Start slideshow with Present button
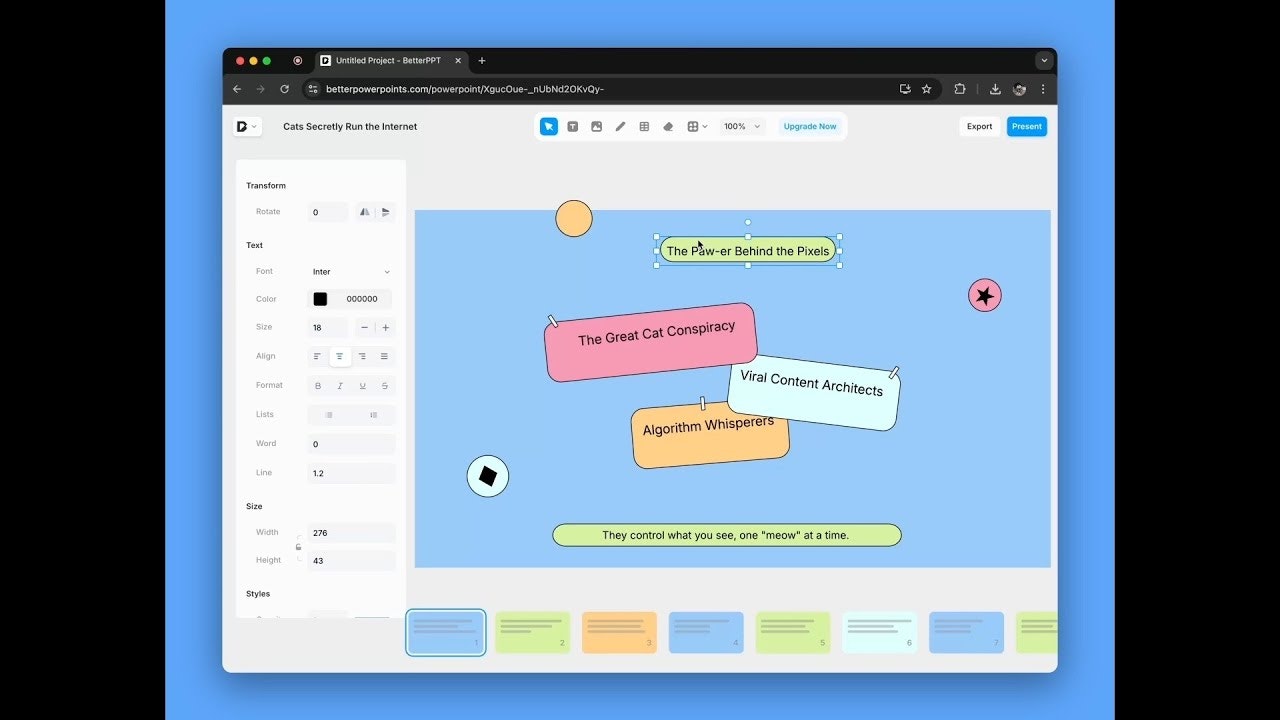Viewport: 1280px width, 720px height. tap(1027, 127)
